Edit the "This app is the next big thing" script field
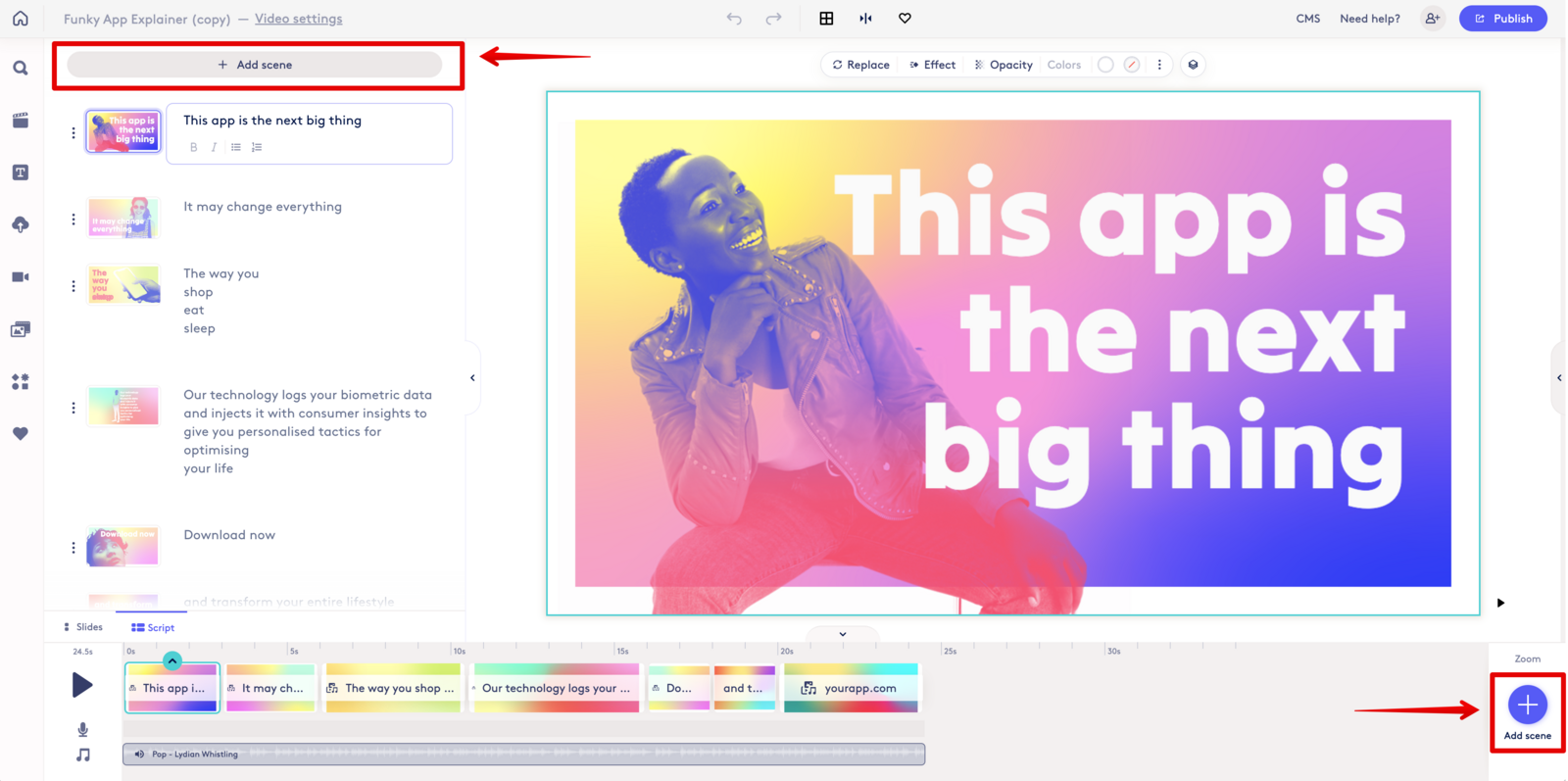The width and height of the screenshot is (1568, 781). pos(310,133)
